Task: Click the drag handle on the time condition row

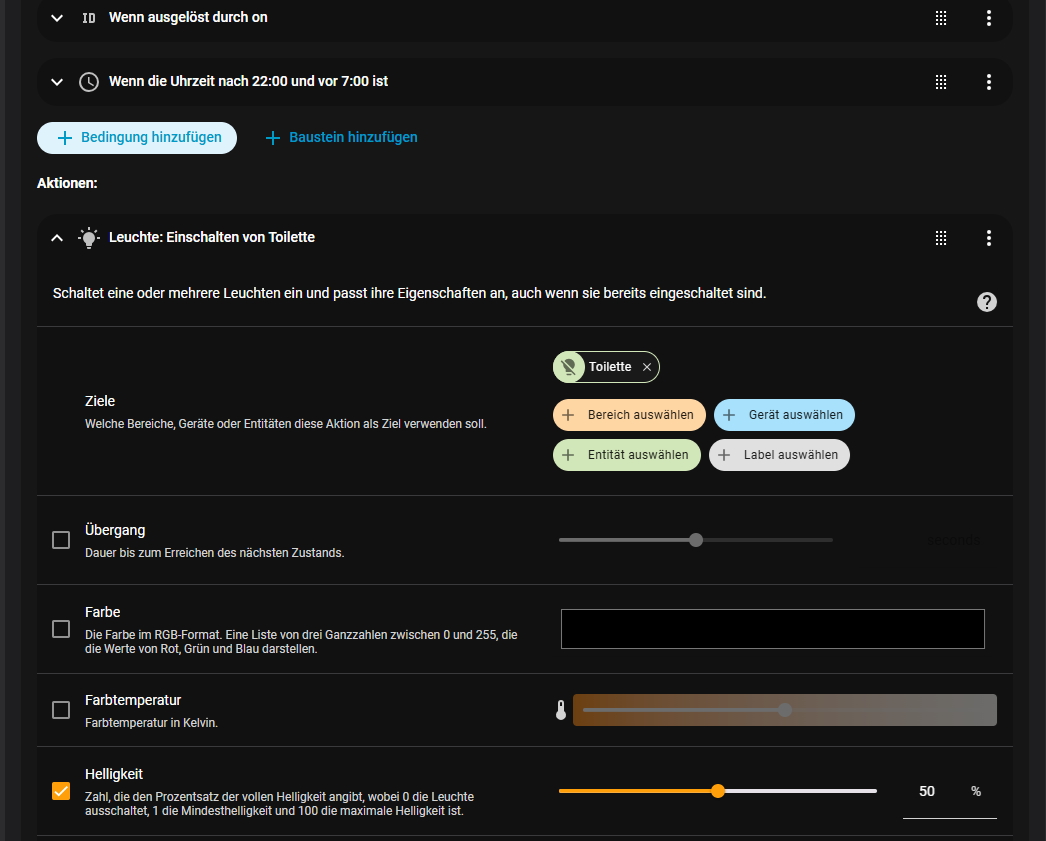Action: point(940,81)
